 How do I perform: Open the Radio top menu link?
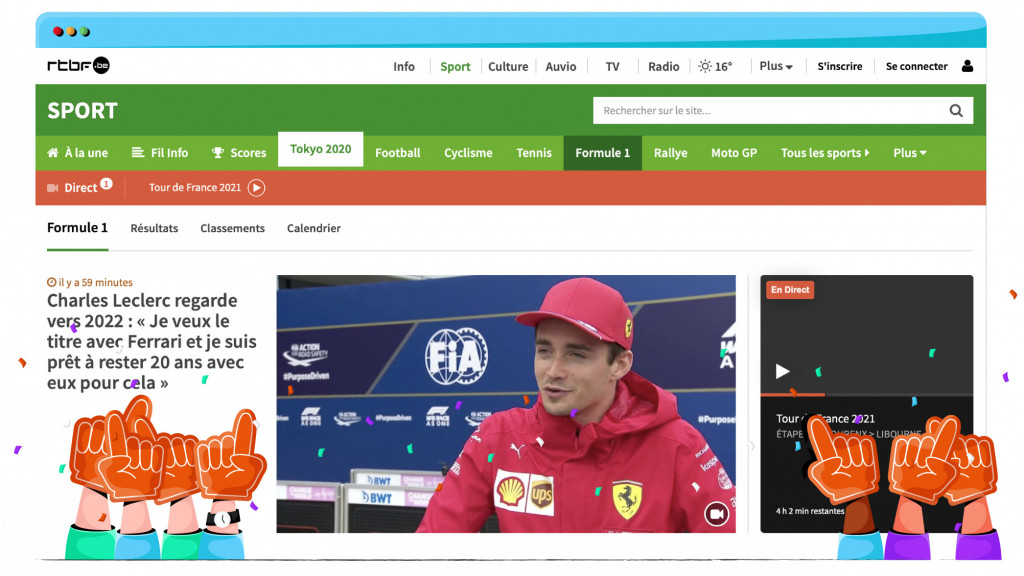664,67
